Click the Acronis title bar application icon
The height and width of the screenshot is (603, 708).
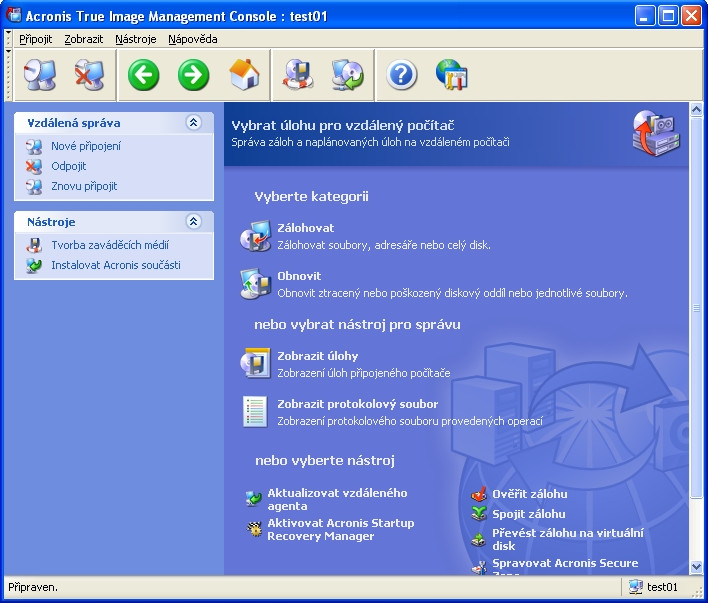pyautogui.click(x=14, y=15)
